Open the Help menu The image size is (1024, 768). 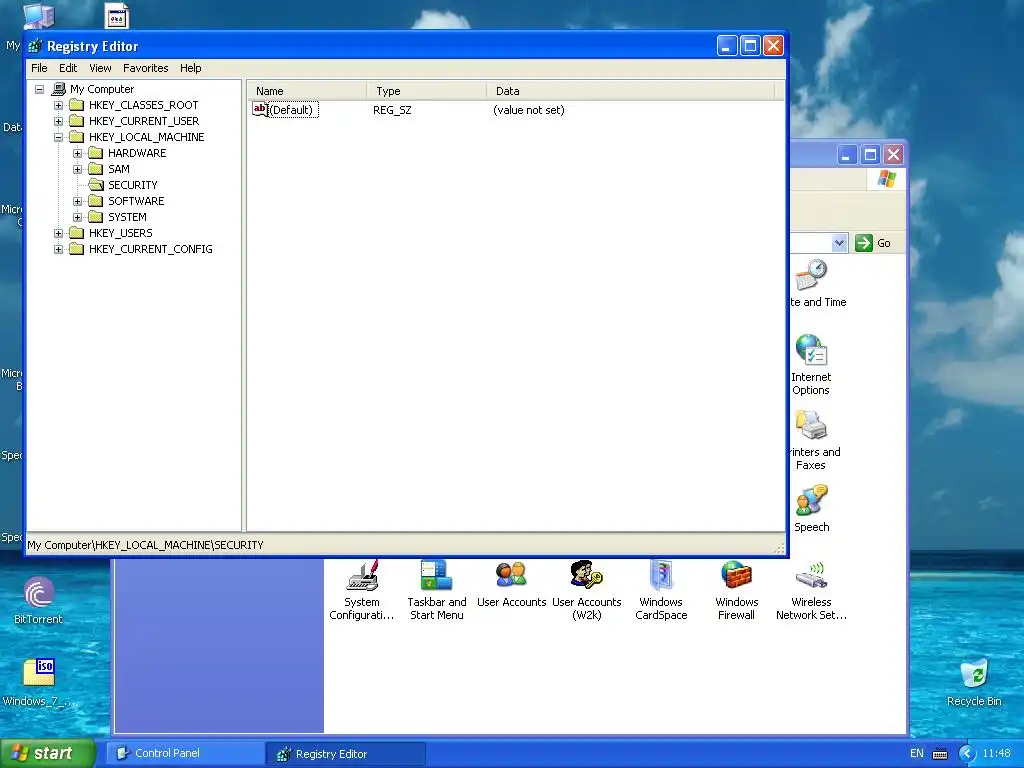tap(191, 68)
